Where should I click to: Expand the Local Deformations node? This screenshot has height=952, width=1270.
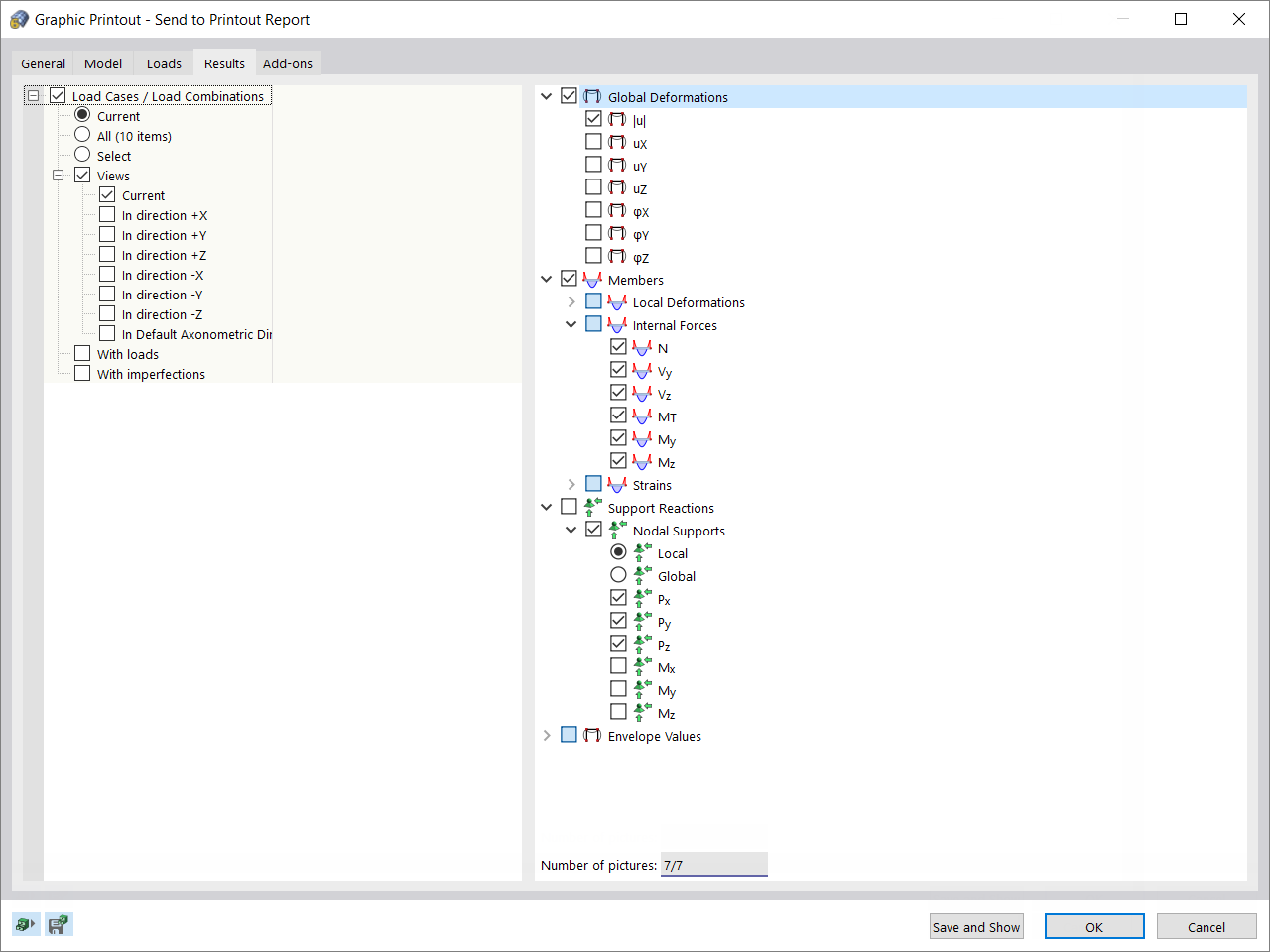click(571, 301)
